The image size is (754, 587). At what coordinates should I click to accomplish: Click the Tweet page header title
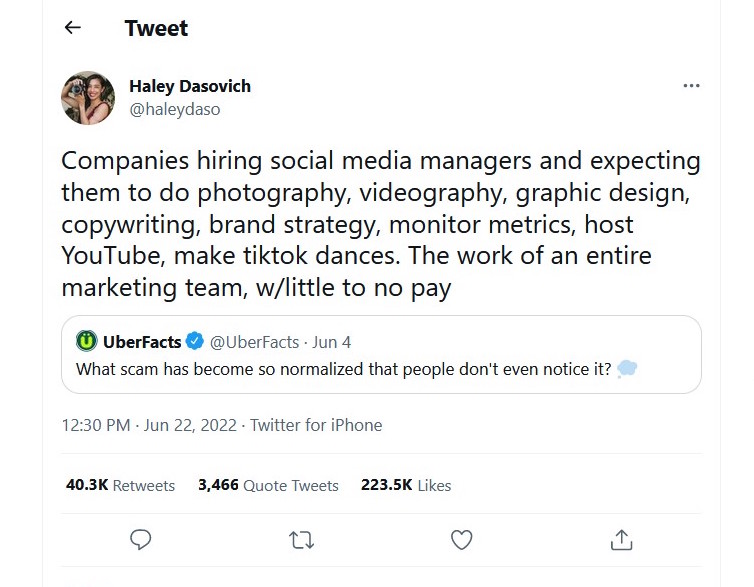156,28
